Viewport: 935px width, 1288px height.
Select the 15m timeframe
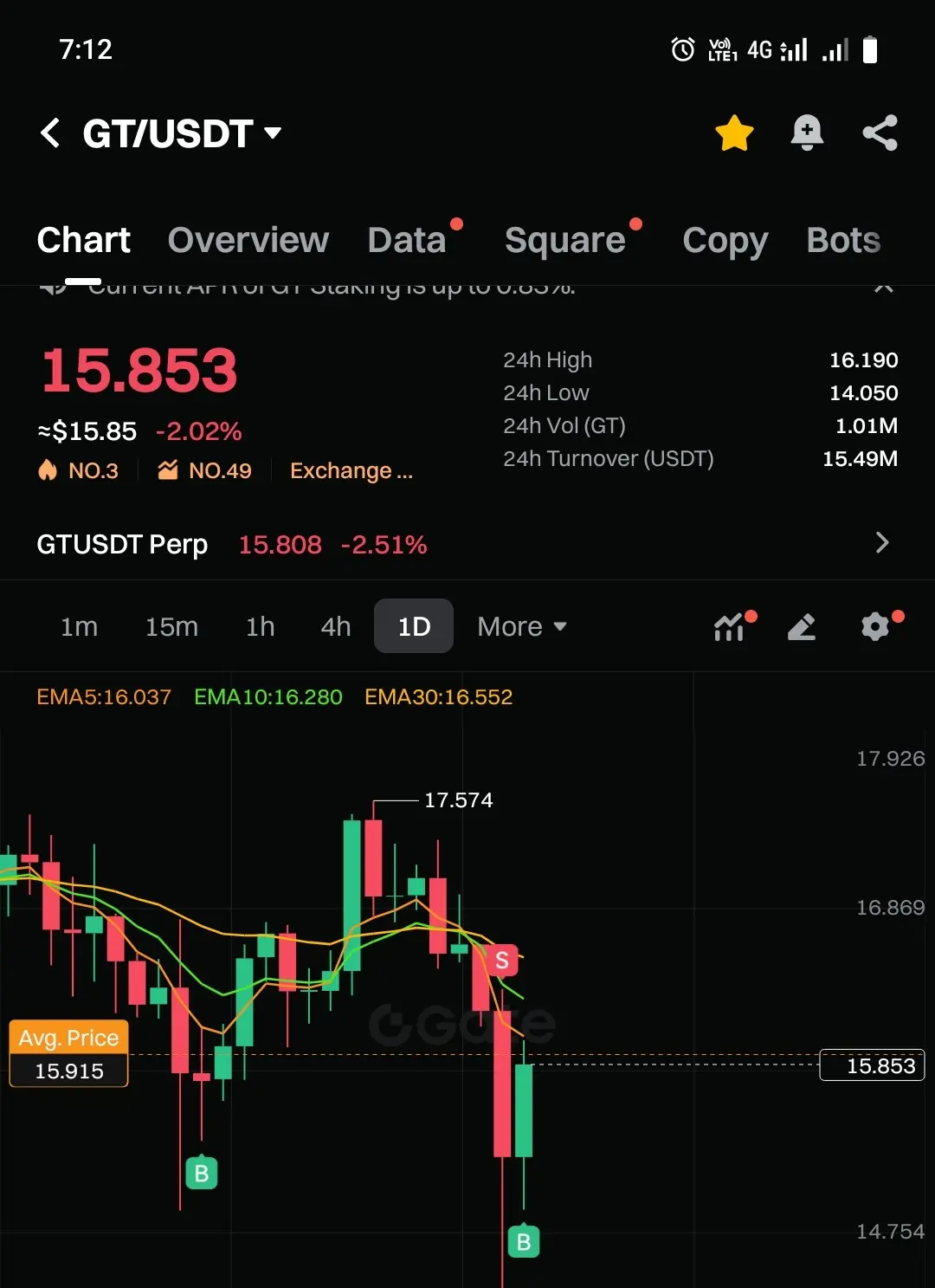pos(171,626)
